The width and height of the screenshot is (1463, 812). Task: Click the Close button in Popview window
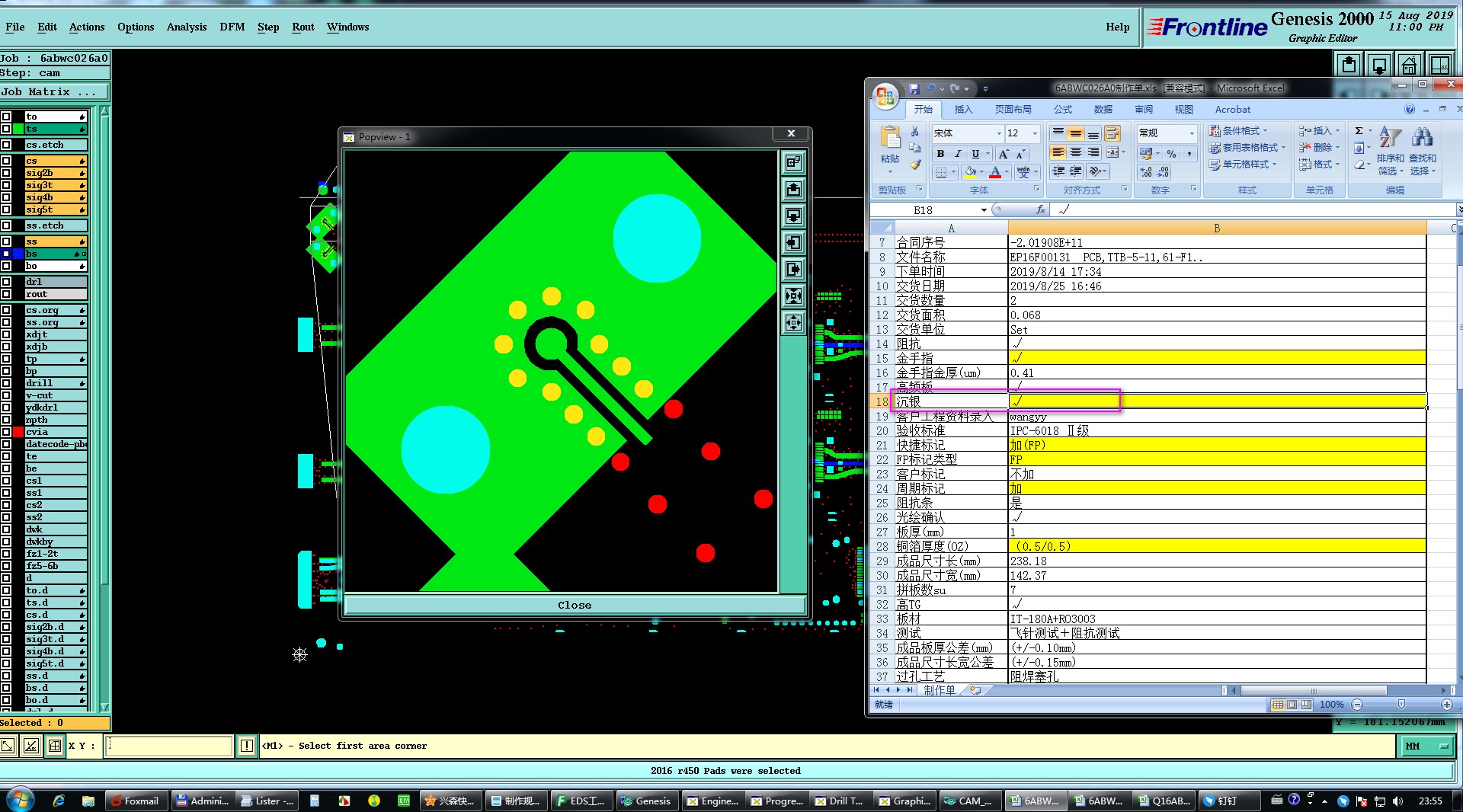pos(575,605)
